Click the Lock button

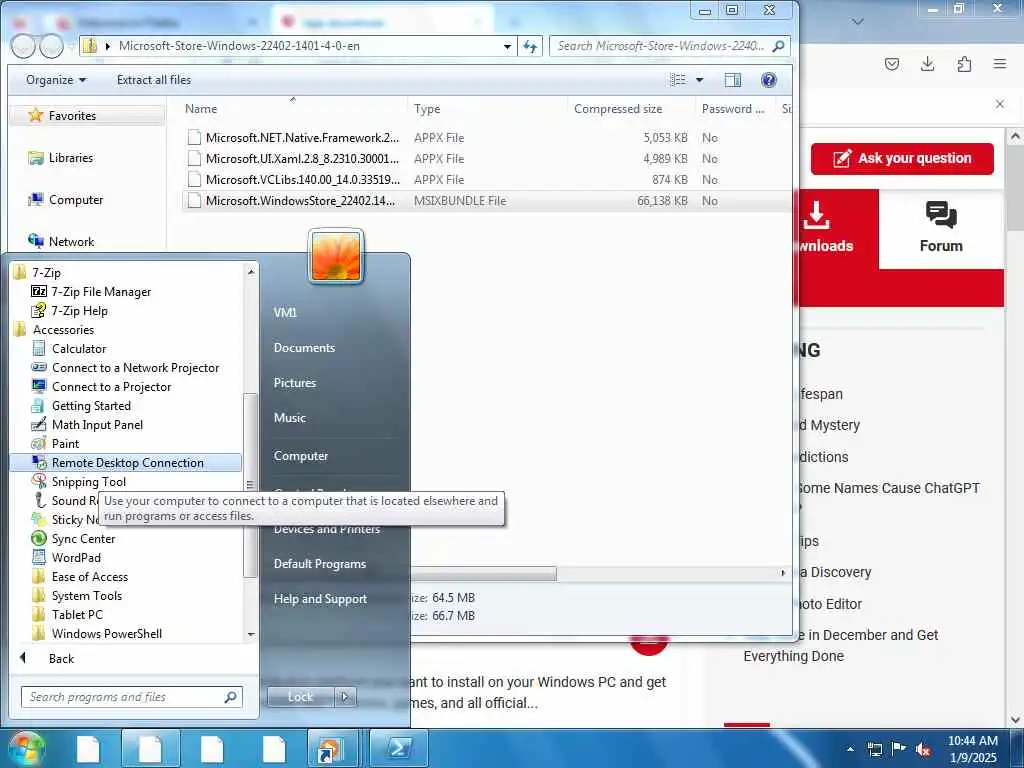tap(301, 697)
